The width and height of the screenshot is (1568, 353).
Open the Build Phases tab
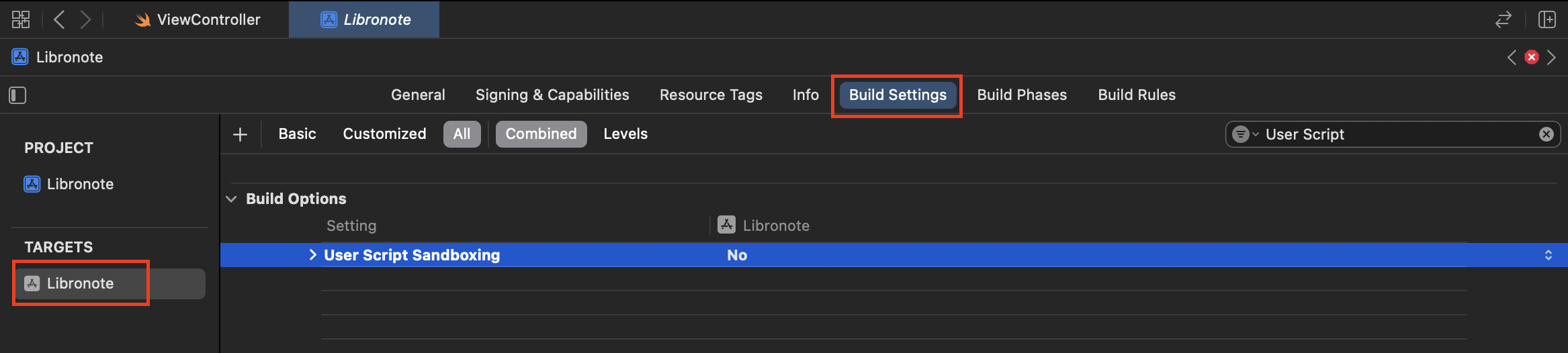point(1021,95)
